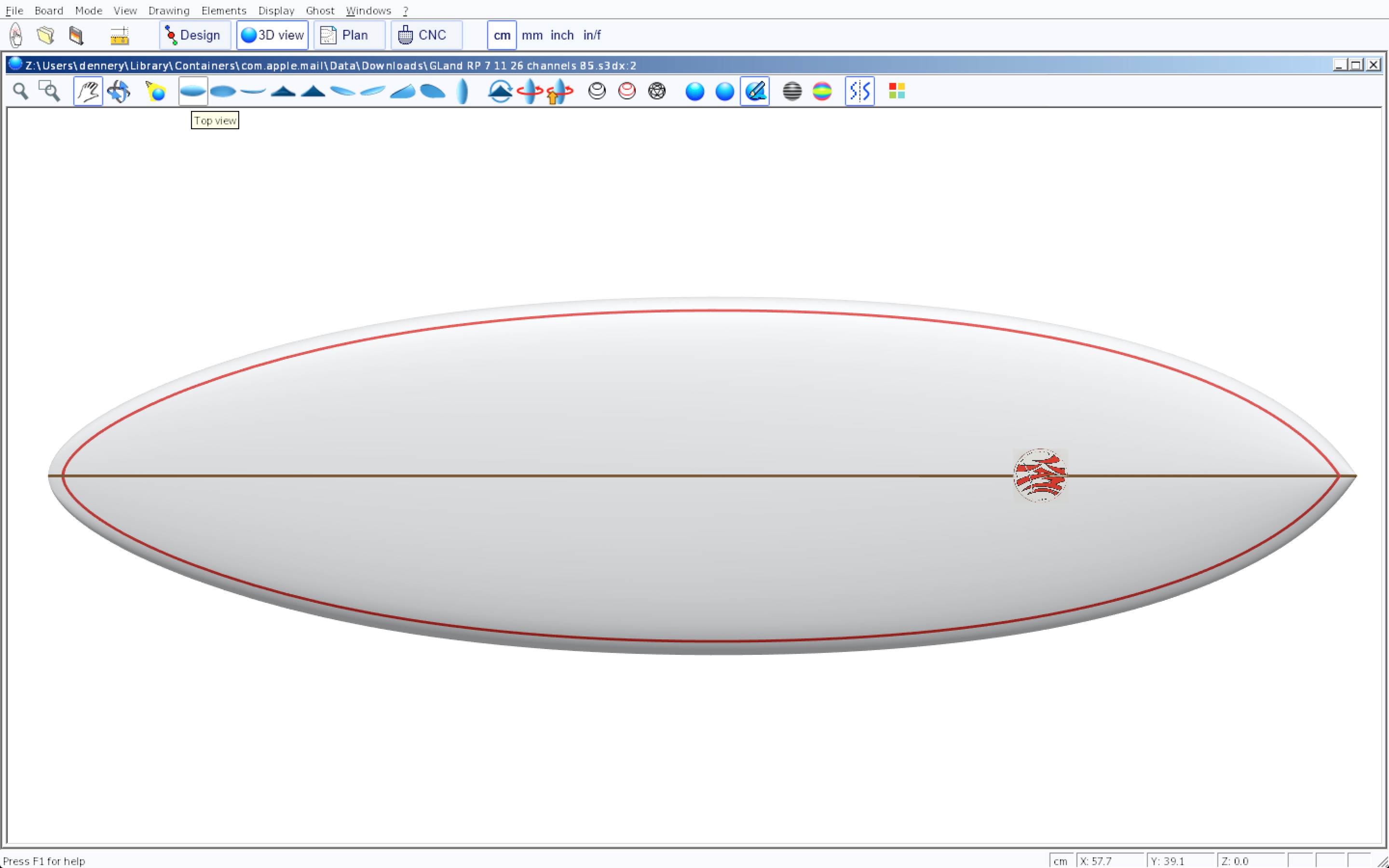Open the Board menu
The image size is (1389, 868).
pos(49,10)
